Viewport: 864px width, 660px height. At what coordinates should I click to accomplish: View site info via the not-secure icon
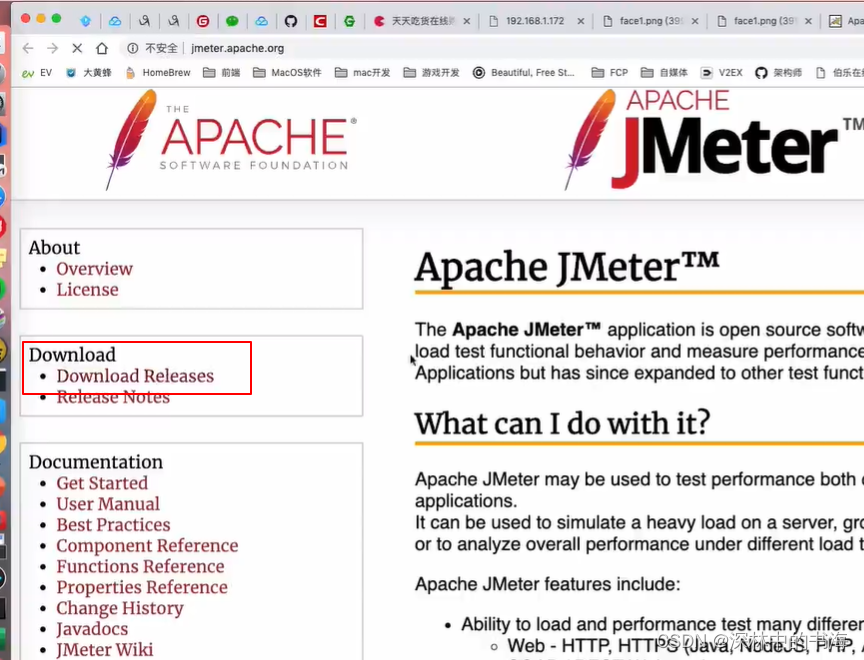[133, 48]
